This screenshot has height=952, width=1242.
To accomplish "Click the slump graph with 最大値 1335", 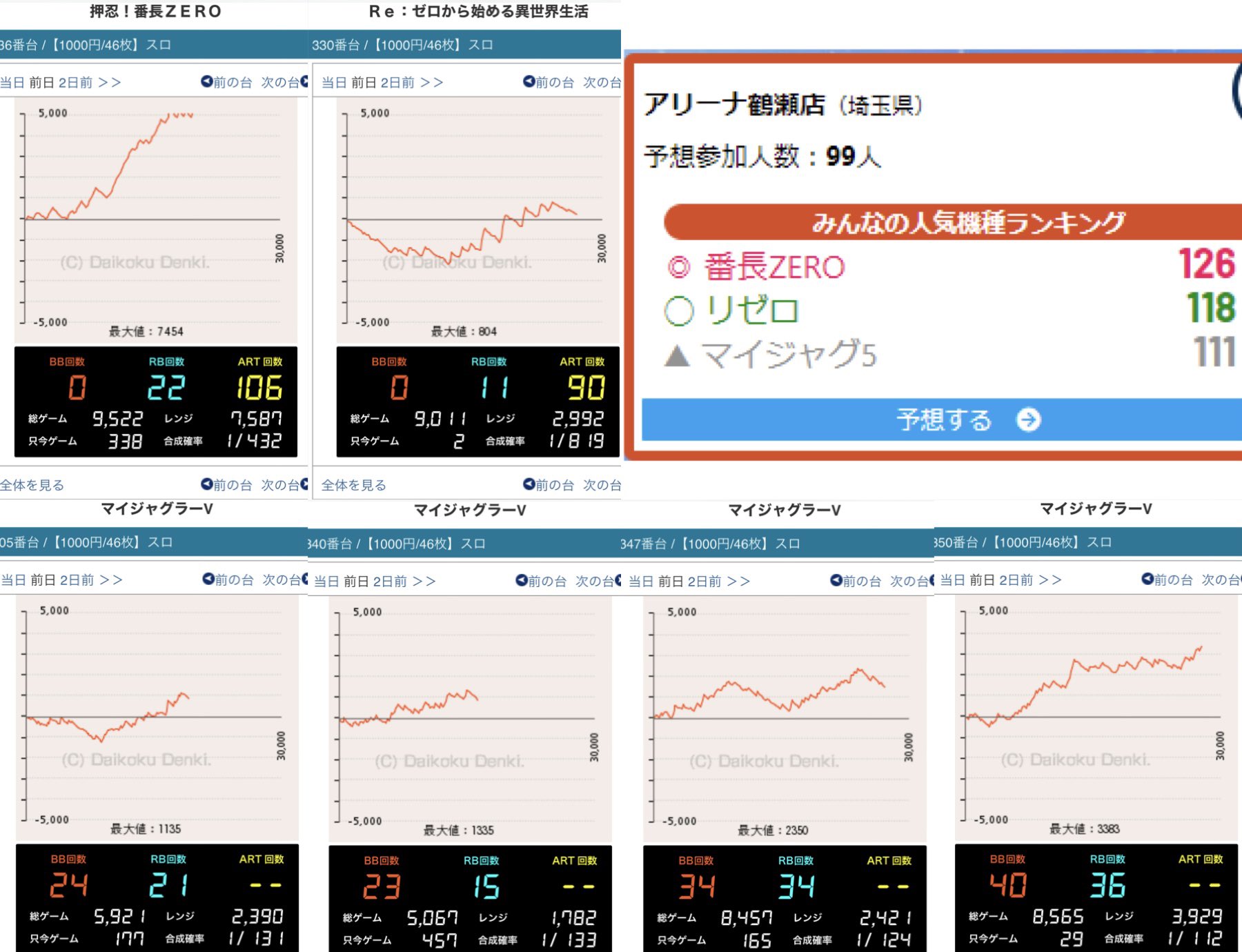I will [471, 720].
